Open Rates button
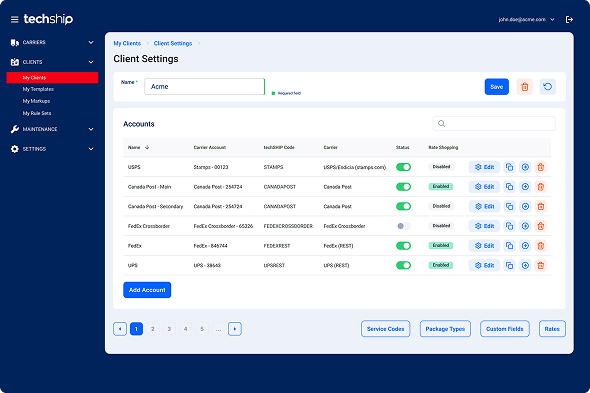 click(552, 329)
